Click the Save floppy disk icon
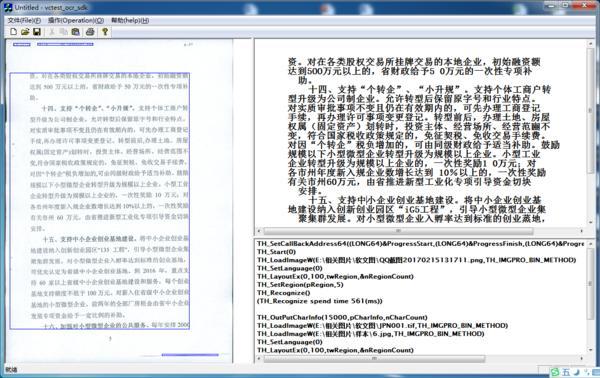600x378 pixels. point(37,32)
